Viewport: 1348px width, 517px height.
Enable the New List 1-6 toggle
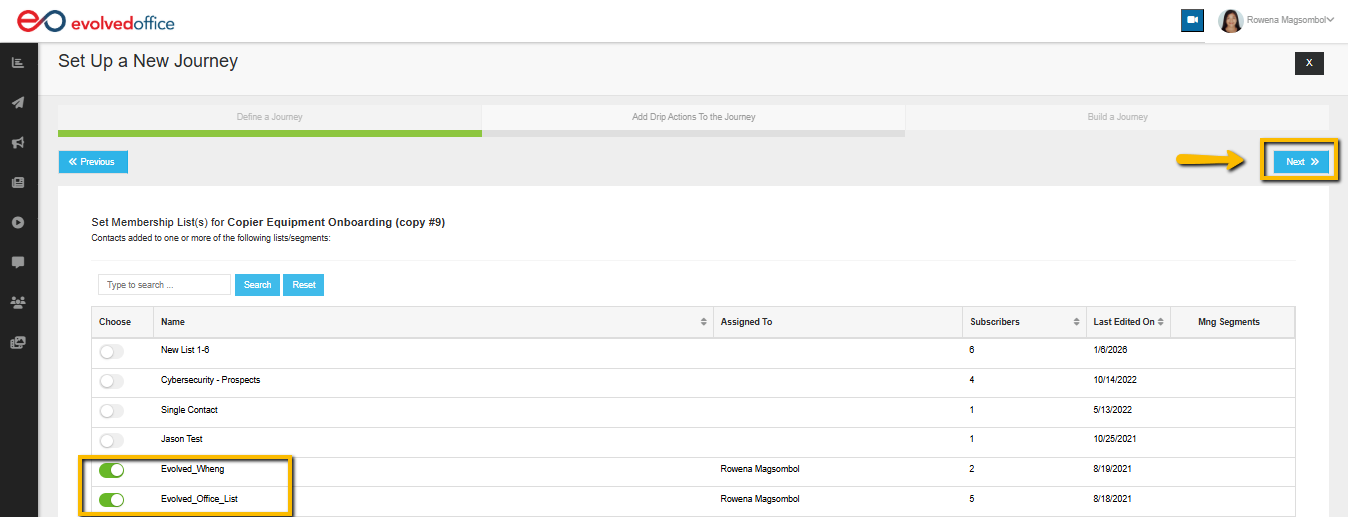[112, 351]
